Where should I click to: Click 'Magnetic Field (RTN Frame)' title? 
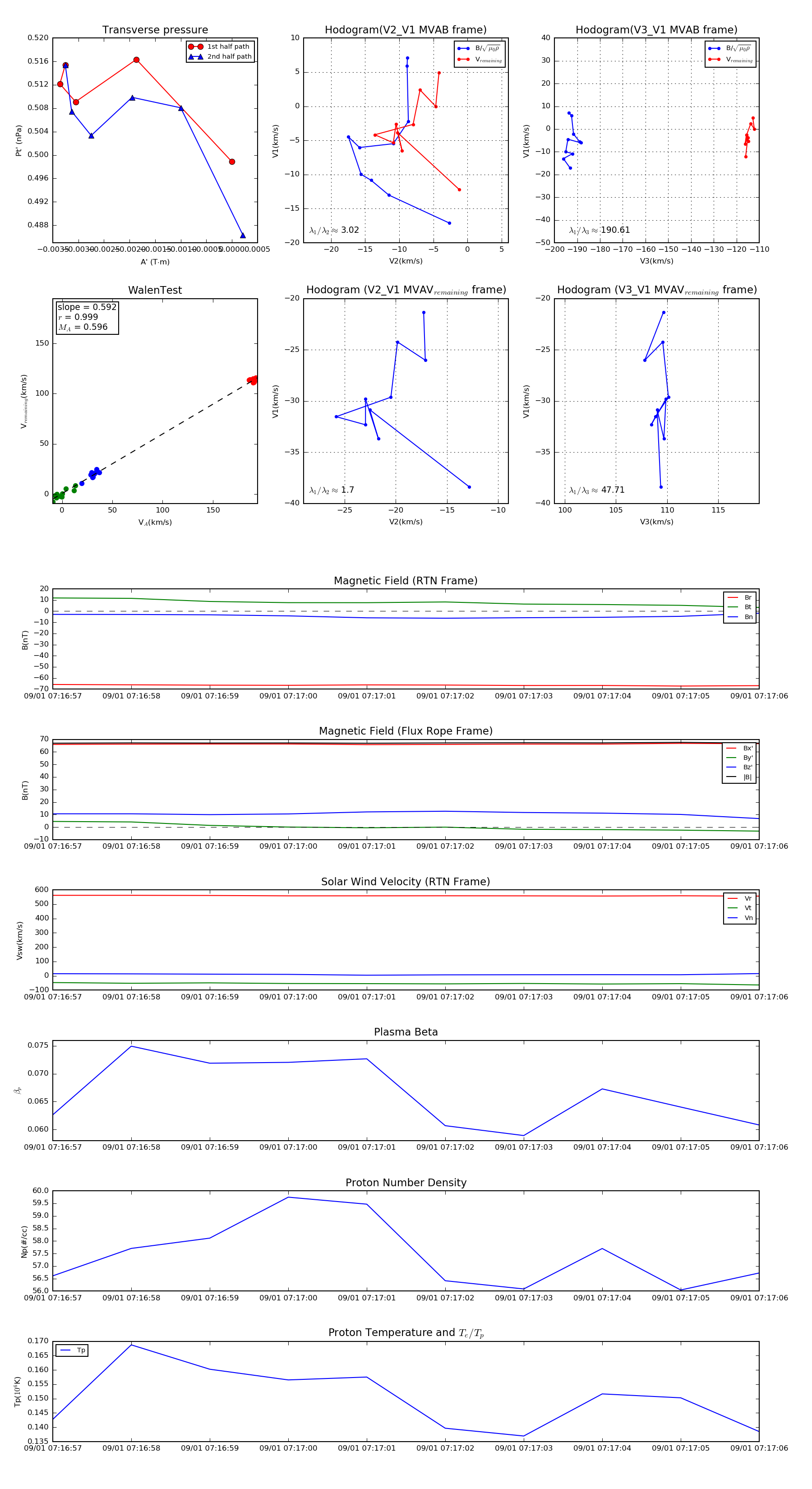406,581
